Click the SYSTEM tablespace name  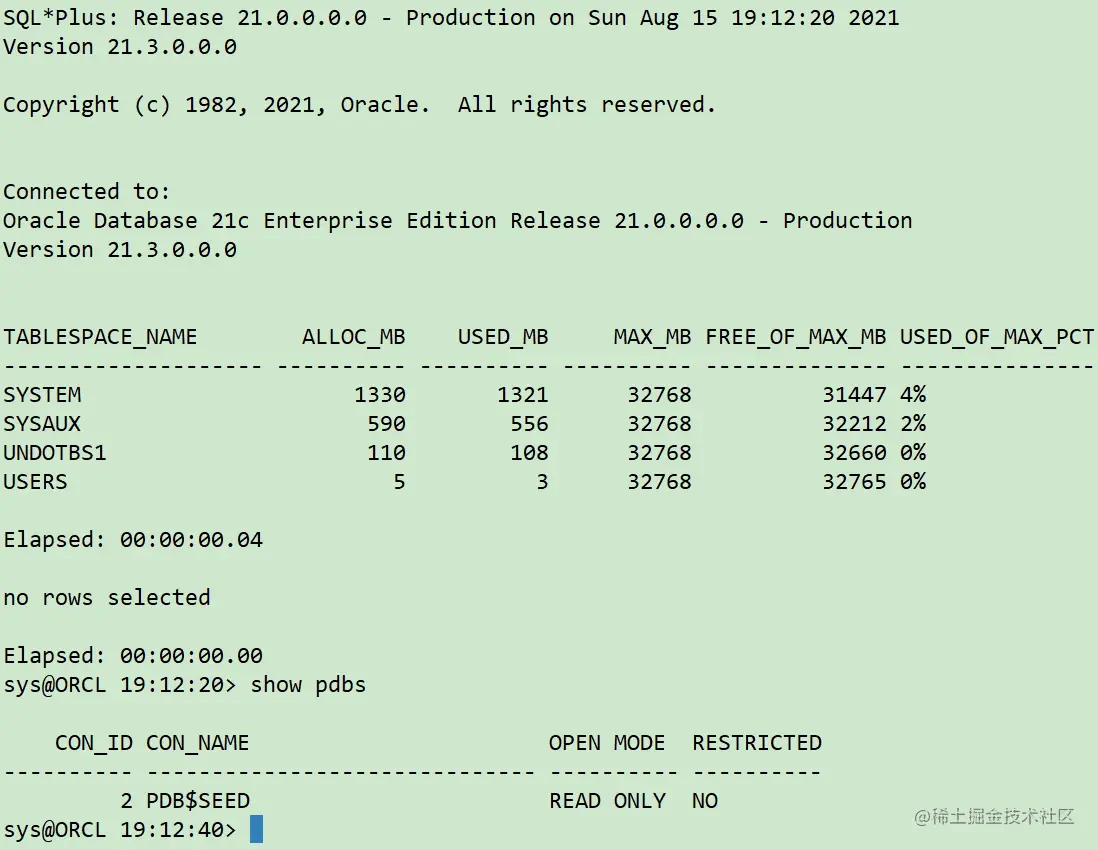(42, 395)
